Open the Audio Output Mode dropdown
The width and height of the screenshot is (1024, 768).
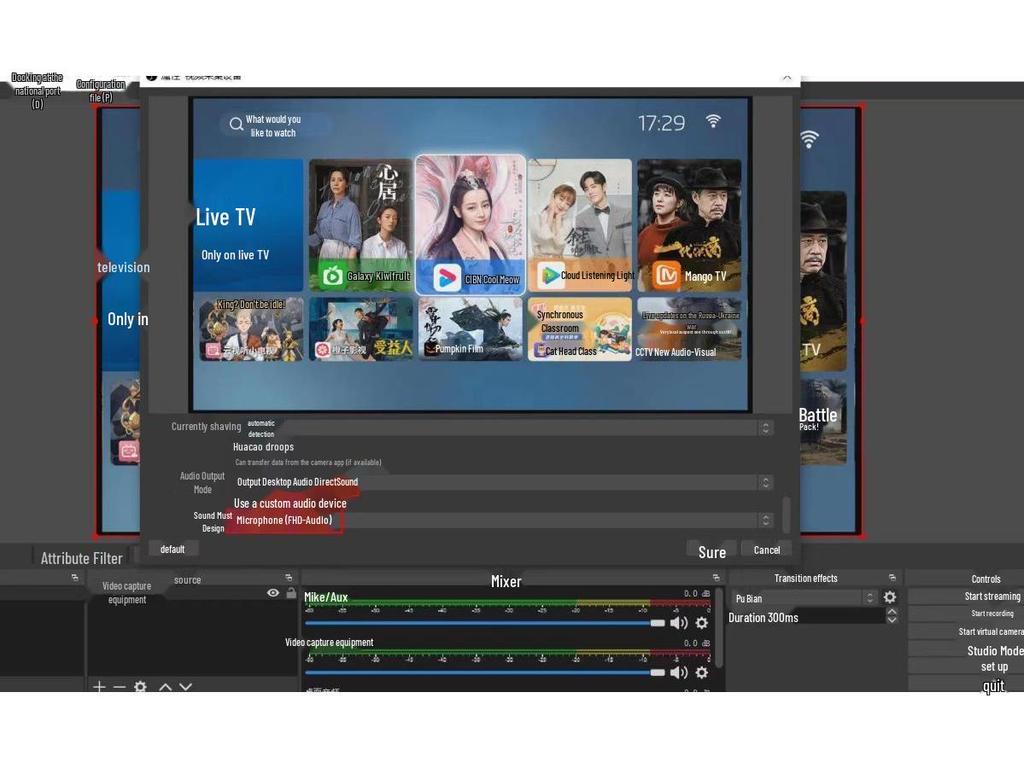point(504,482)
